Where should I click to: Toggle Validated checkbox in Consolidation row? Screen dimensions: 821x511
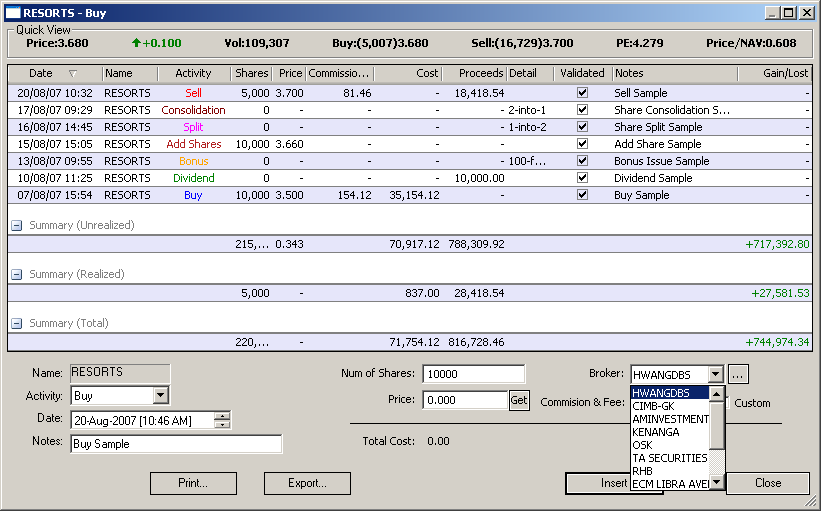tap(582, 110)
